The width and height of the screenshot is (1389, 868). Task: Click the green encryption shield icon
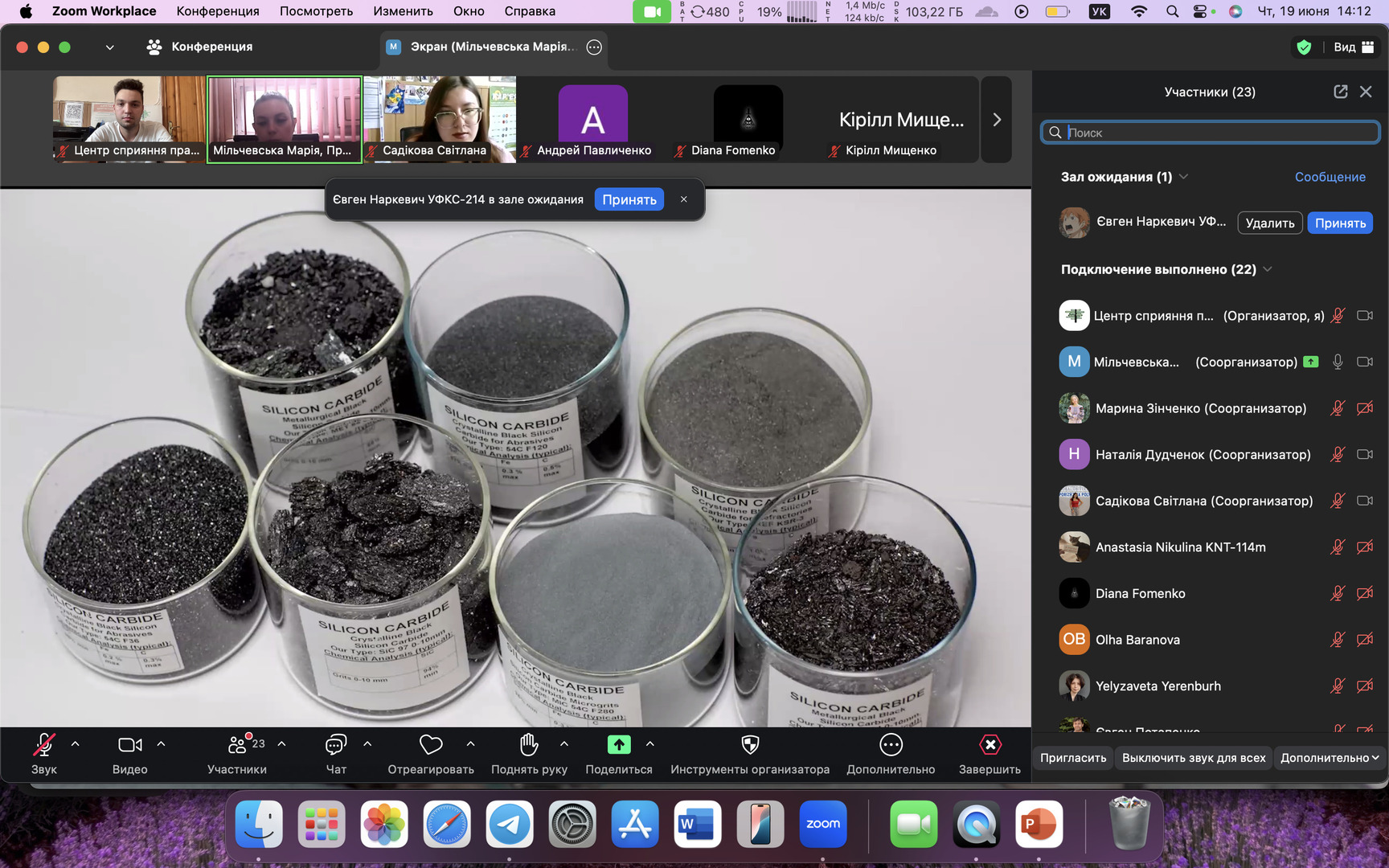[1304, 47]
